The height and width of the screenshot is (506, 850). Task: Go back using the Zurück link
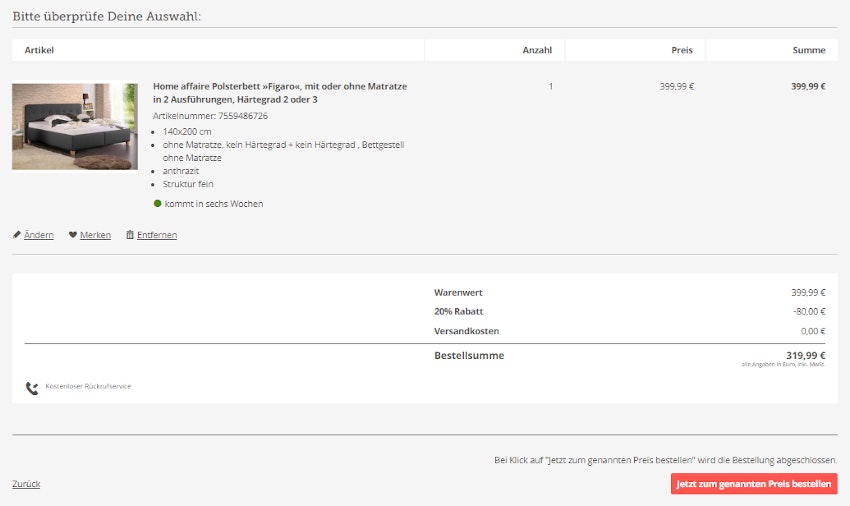pyautogui.click(x=26, y=484)
